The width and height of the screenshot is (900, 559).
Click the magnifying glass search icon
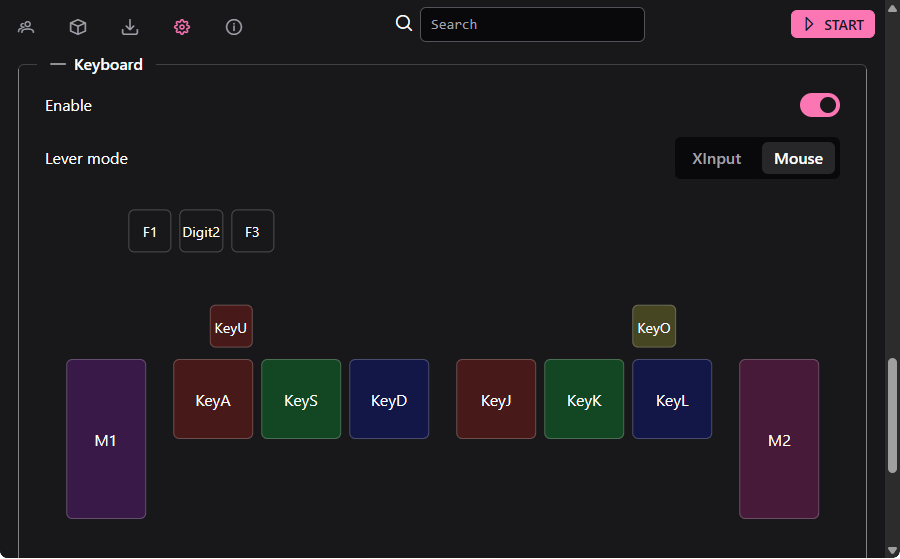pos(404,24)
